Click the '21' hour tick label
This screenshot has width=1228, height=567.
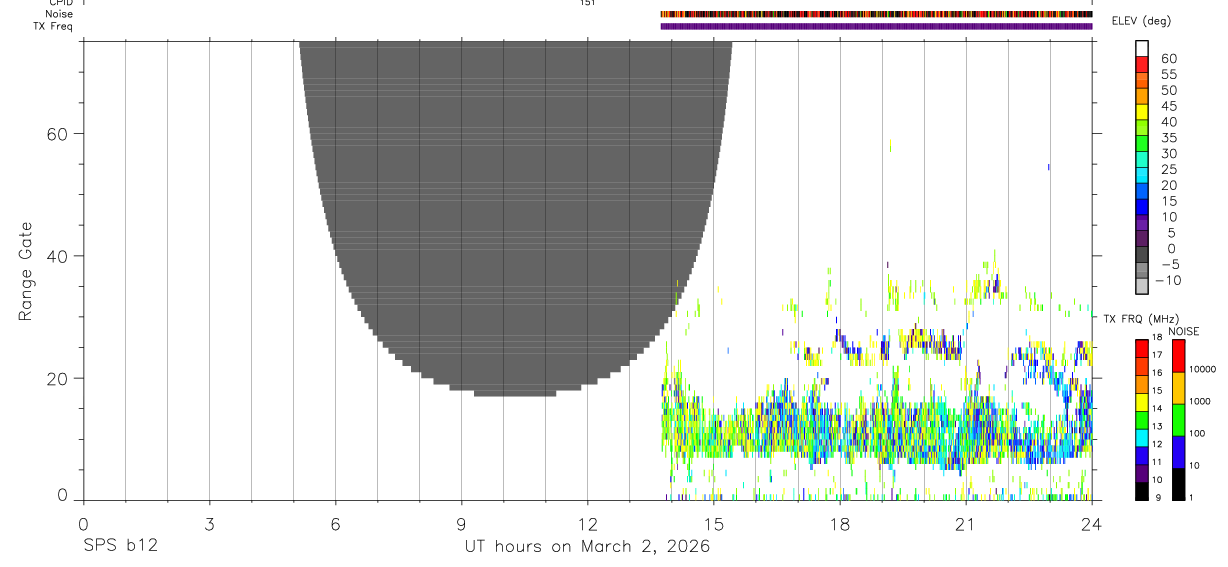coord(966,524)
